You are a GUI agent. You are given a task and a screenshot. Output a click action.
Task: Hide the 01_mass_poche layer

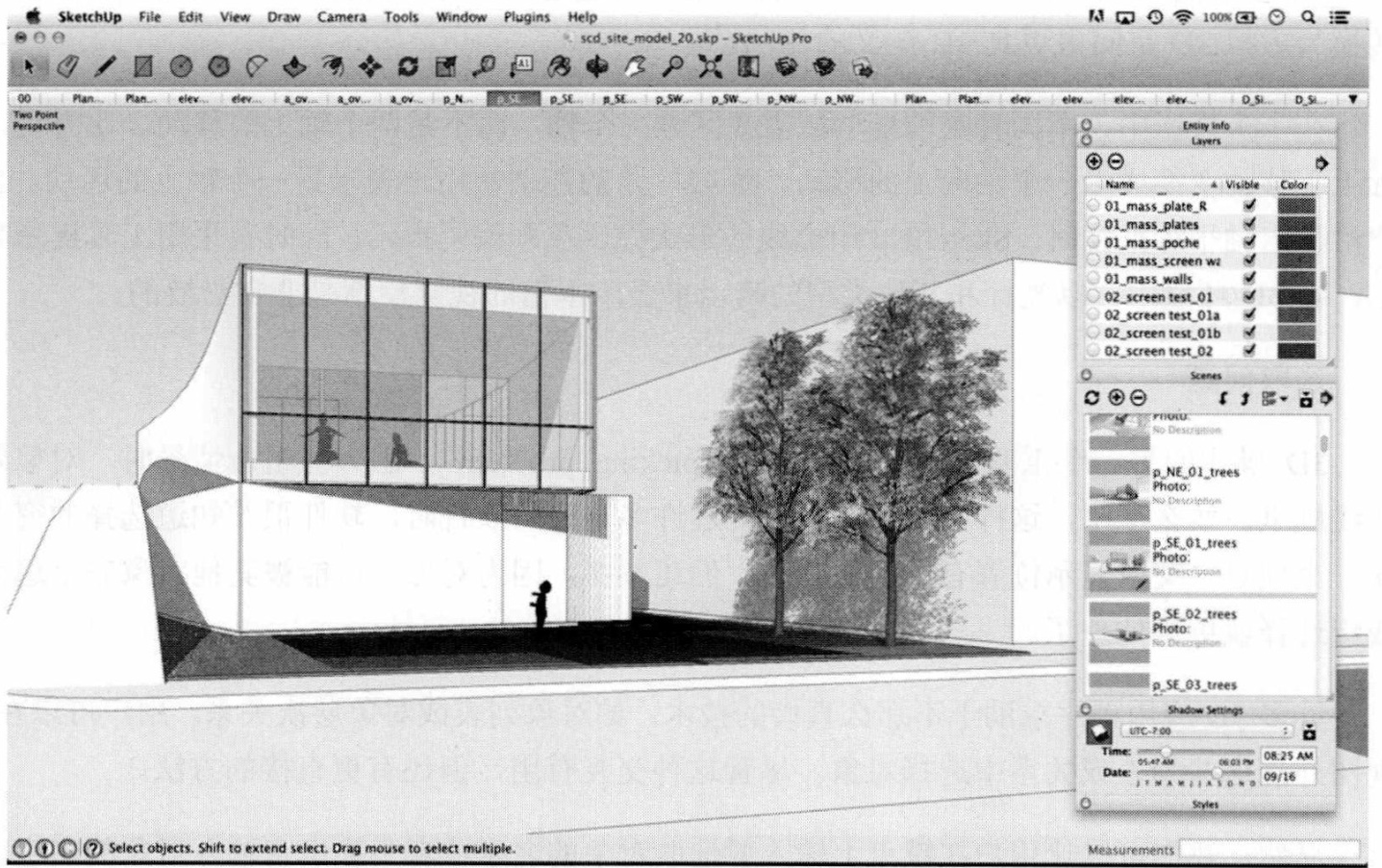coord(1249,242)
